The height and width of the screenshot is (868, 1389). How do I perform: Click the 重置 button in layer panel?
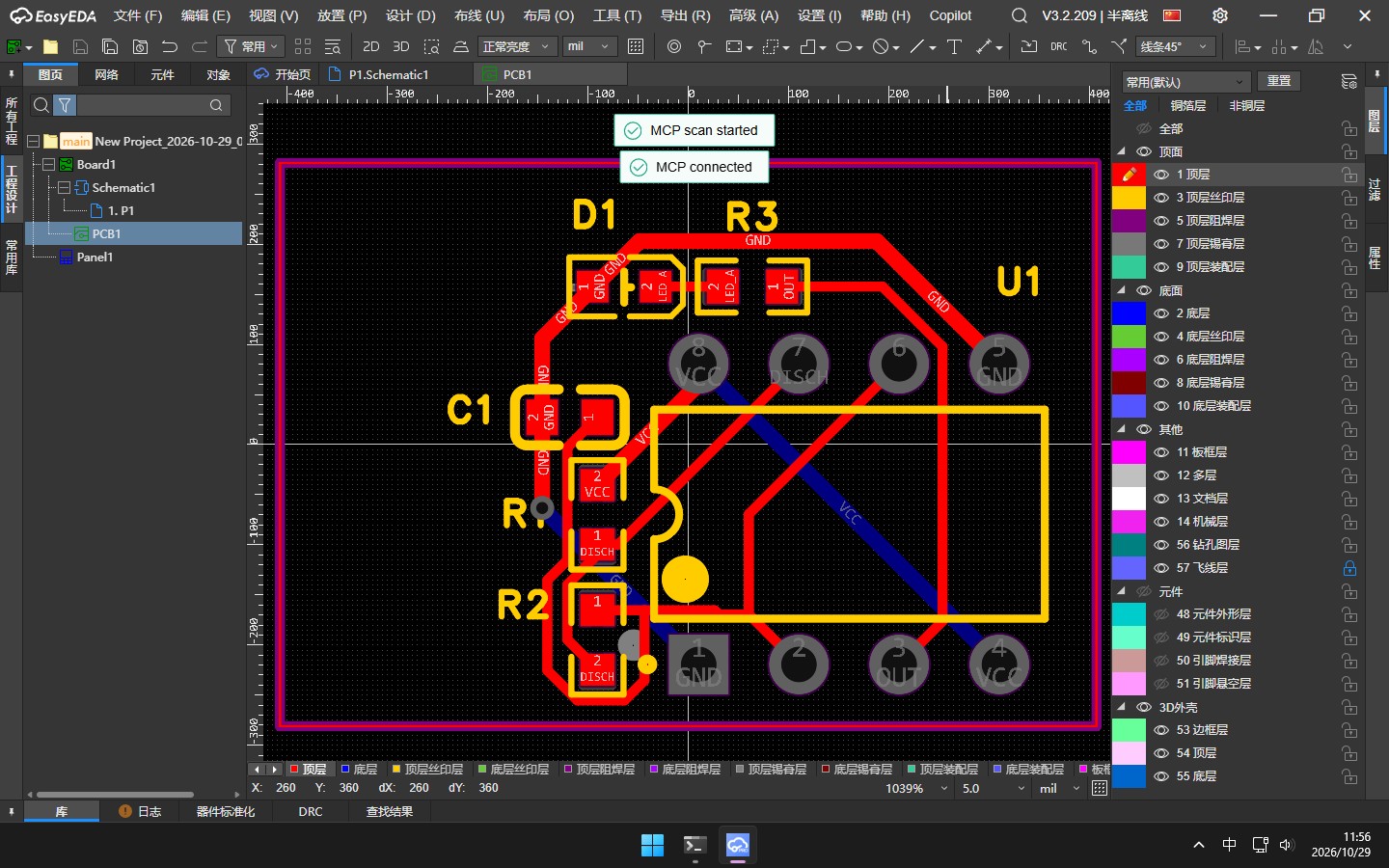pos(1279,81)
